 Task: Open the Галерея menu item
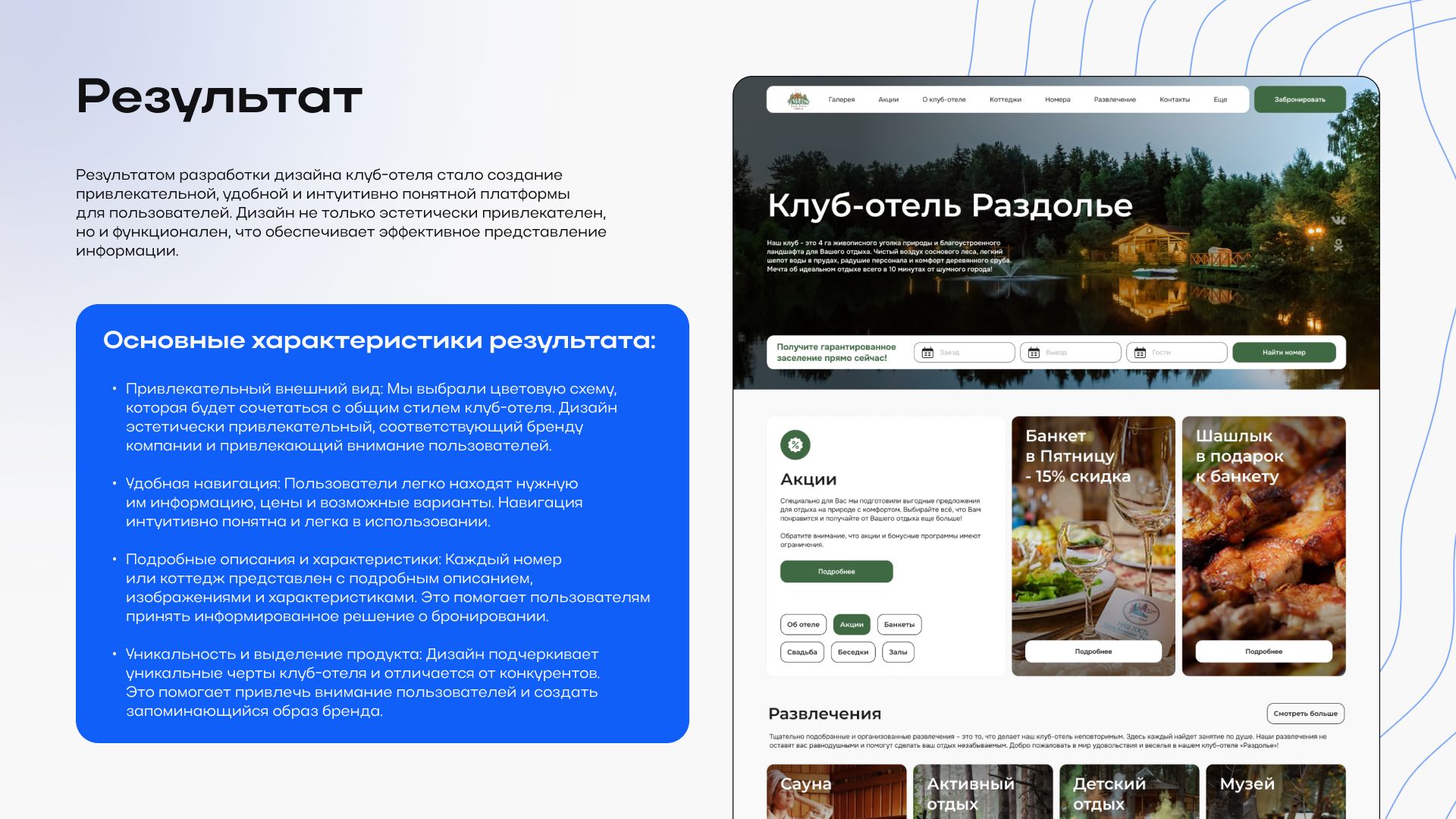pyautogui.click(x=841, y=99)
